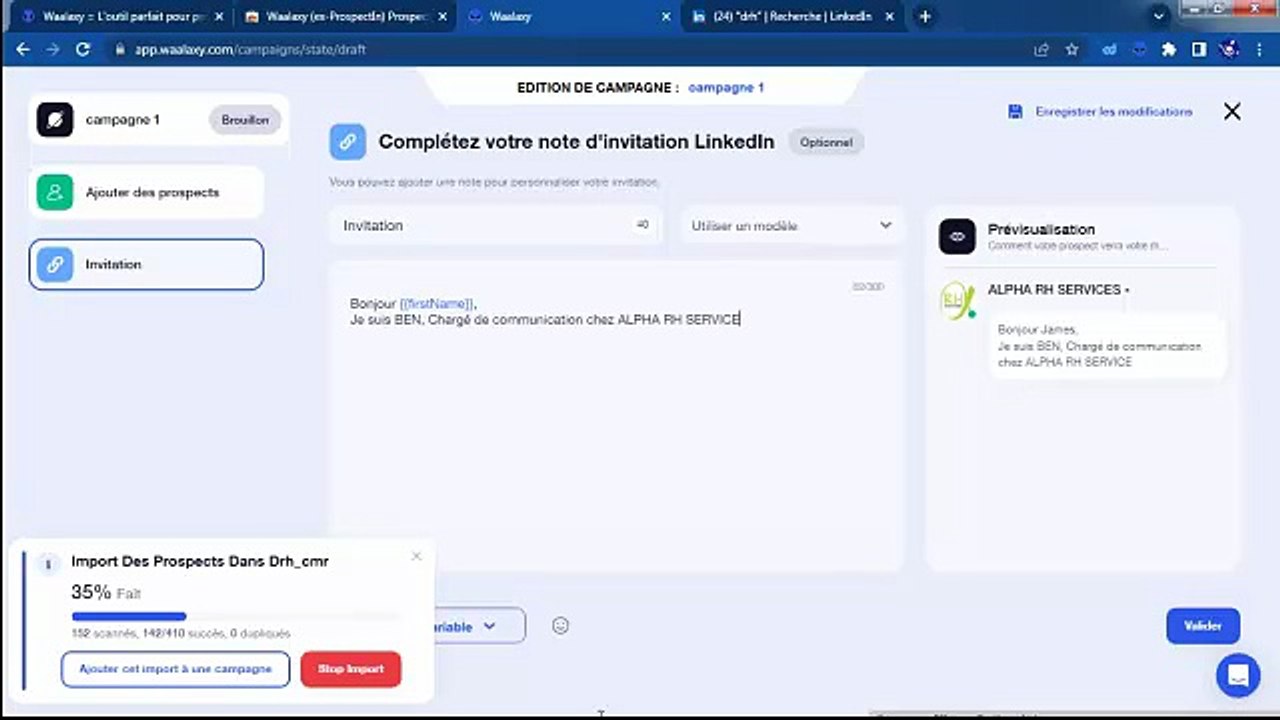Click the import progress bar

(234, 617)
